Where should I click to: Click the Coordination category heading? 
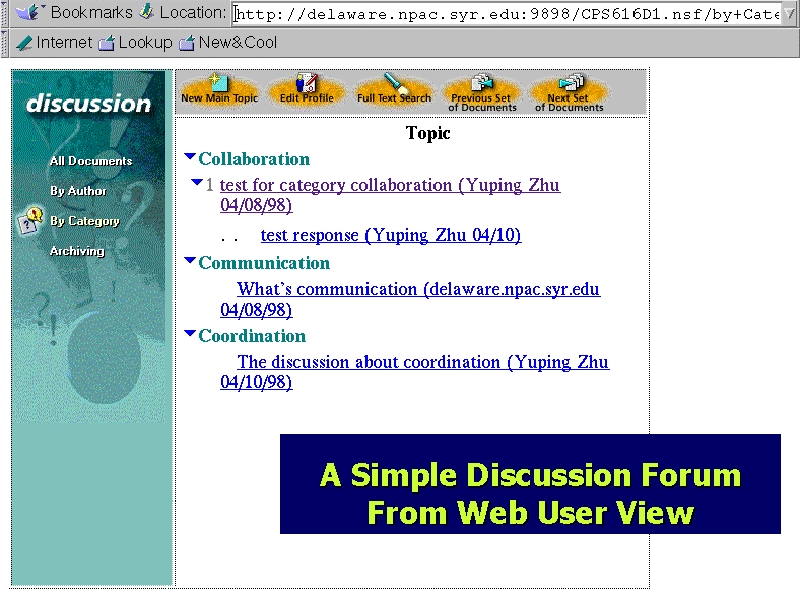pyautogui.click(x=252, y=336)
